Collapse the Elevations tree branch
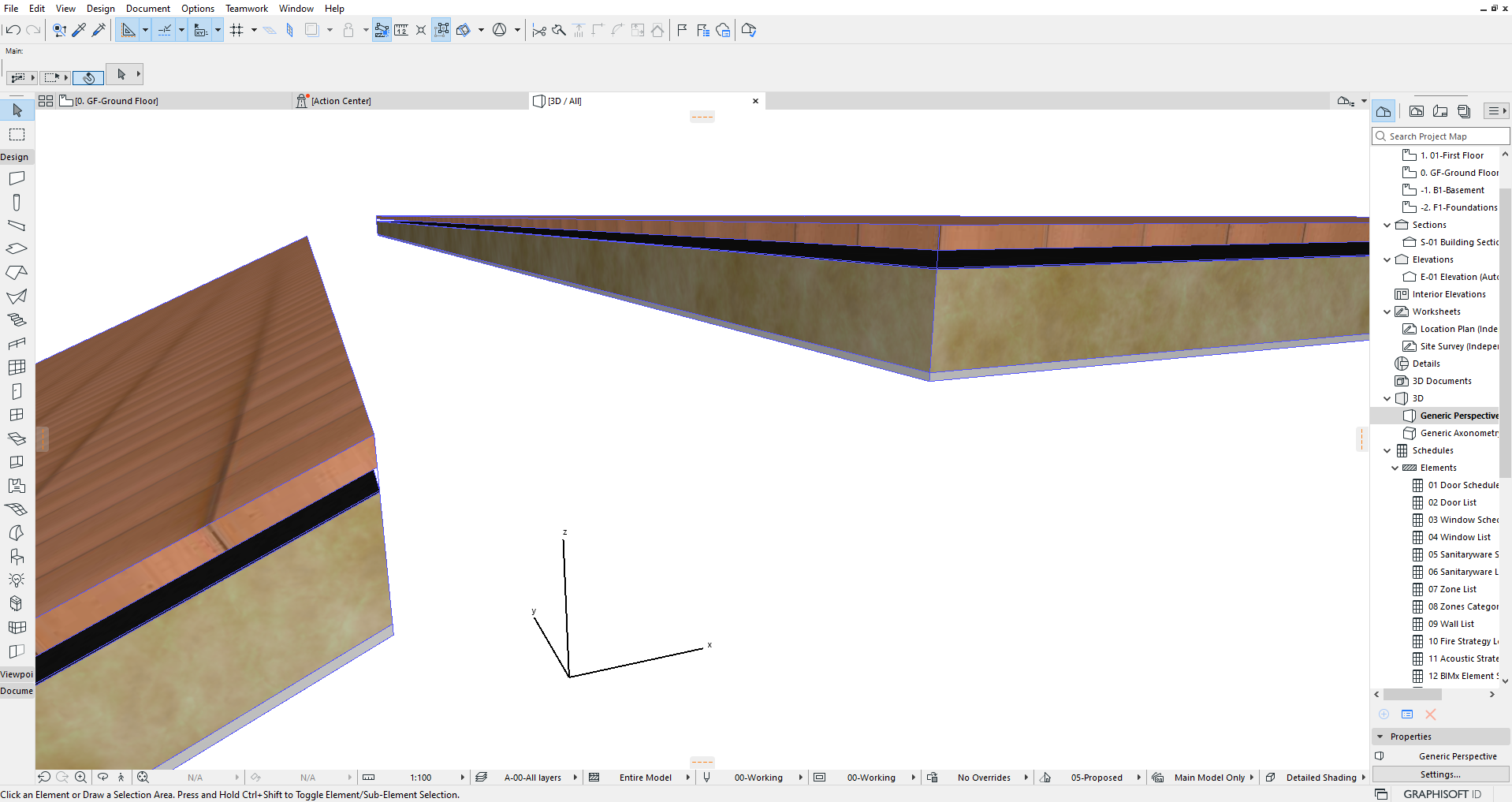The width and height of the screenshot is (1512, 802). pos(1387,259)
